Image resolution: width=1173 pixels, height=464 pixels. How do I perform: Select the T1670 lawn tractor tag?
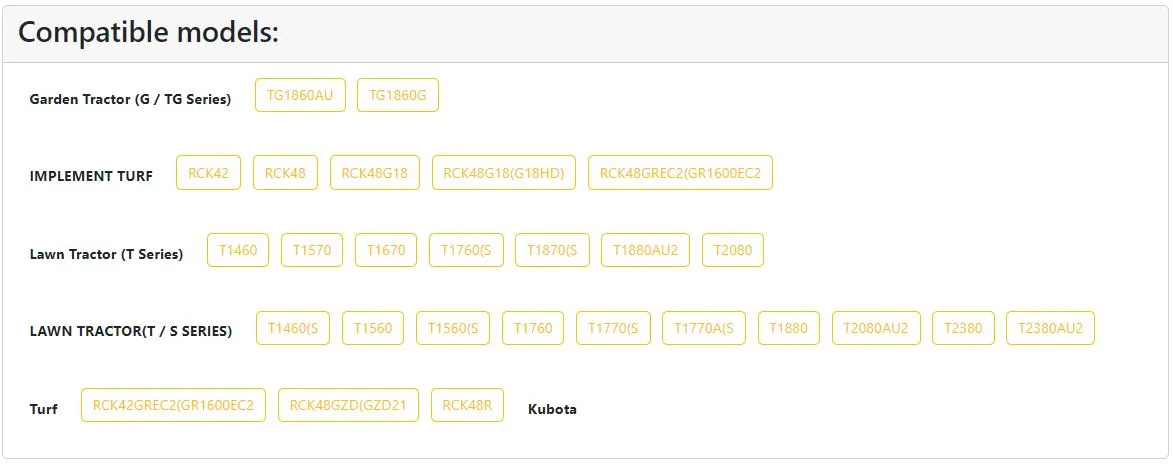click(386, 250)
